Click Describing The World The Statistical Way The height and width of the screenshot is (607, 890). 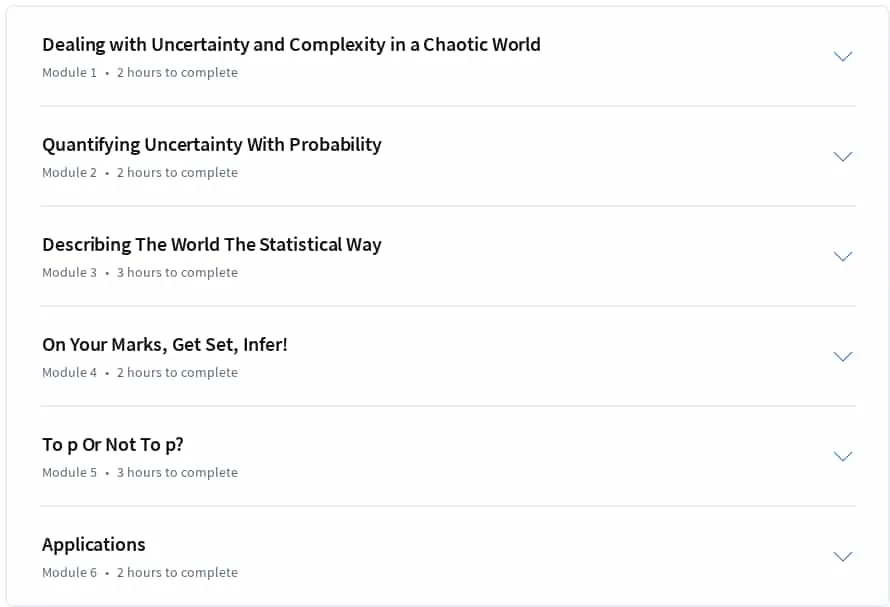point(212,245)
